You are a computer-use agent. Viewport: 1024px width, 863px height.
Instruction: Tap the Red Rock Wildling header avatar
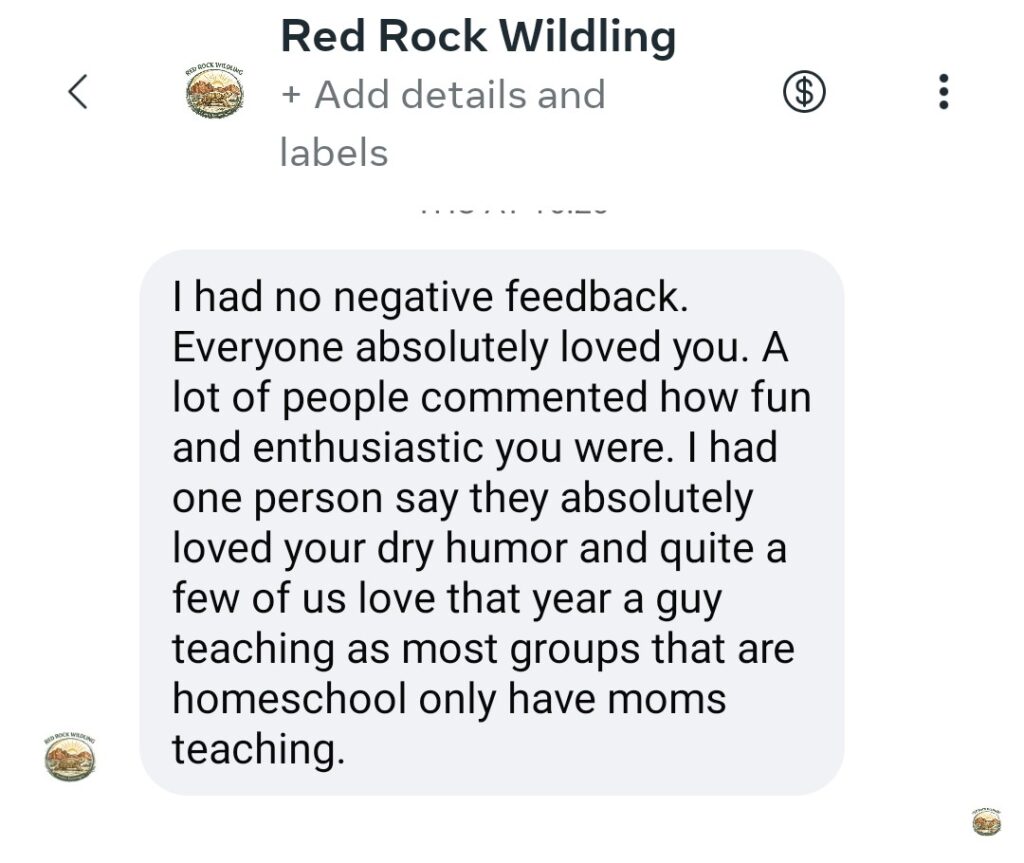click(x=214, y=92)
